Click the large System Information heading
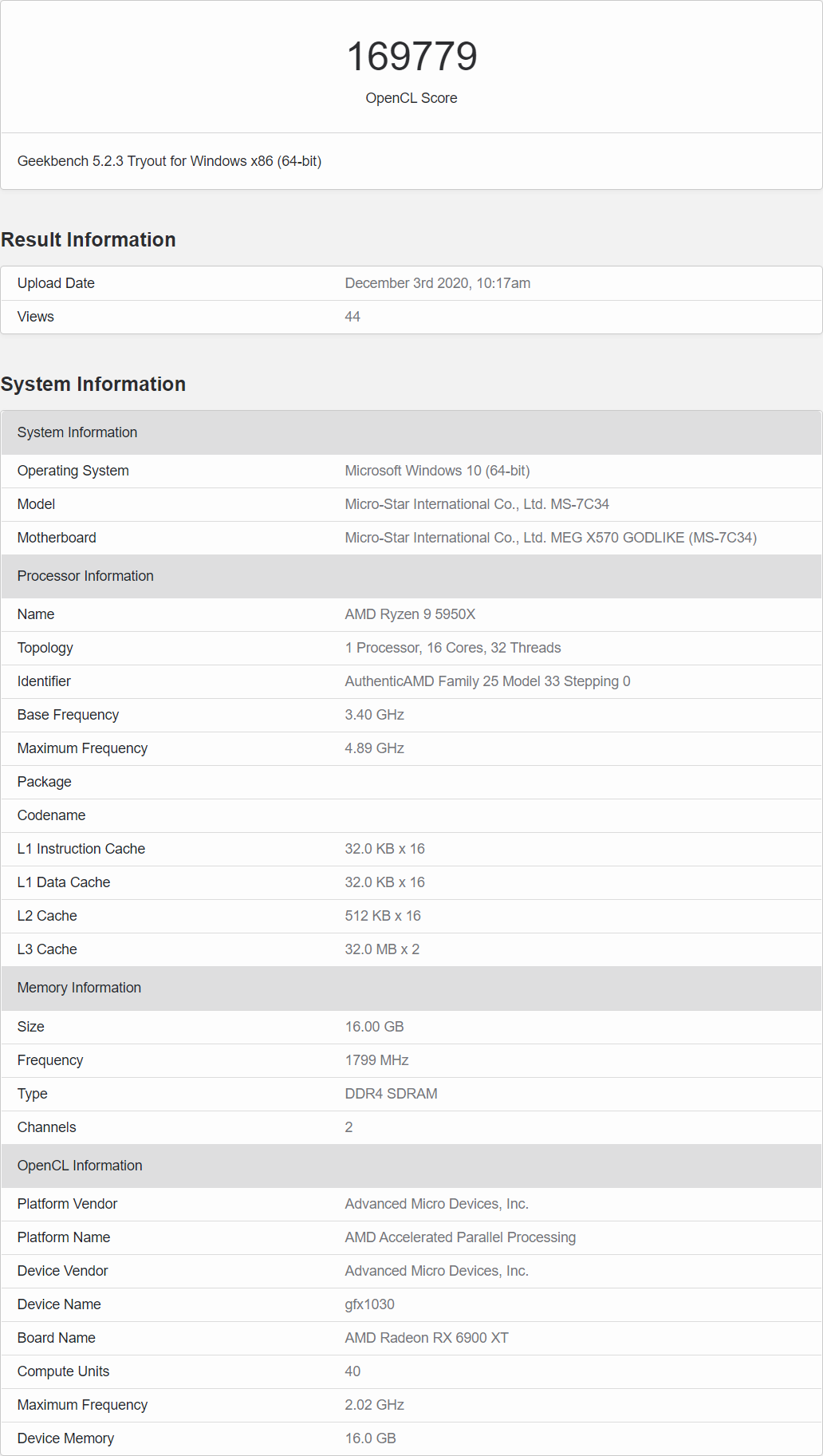This screenshot has width=823, height=1456. 93,384
